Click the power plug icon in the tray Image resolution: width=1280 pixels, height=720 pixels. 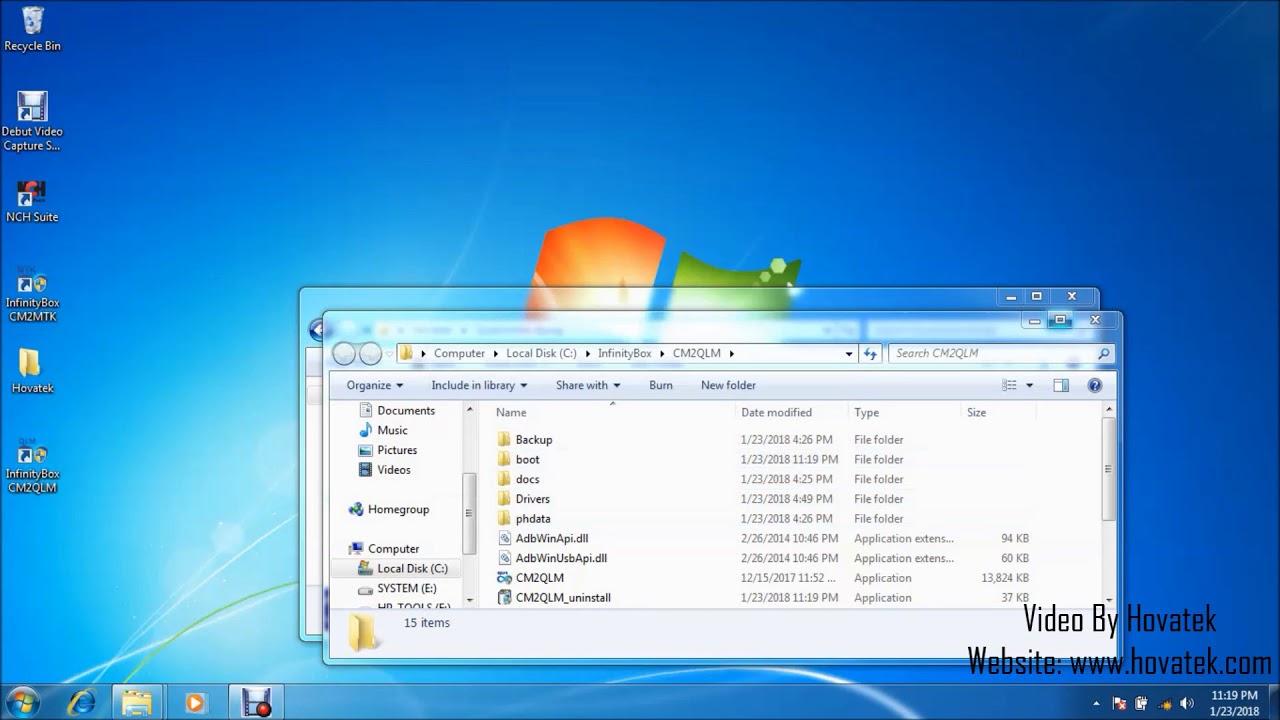pos(1141,703)
